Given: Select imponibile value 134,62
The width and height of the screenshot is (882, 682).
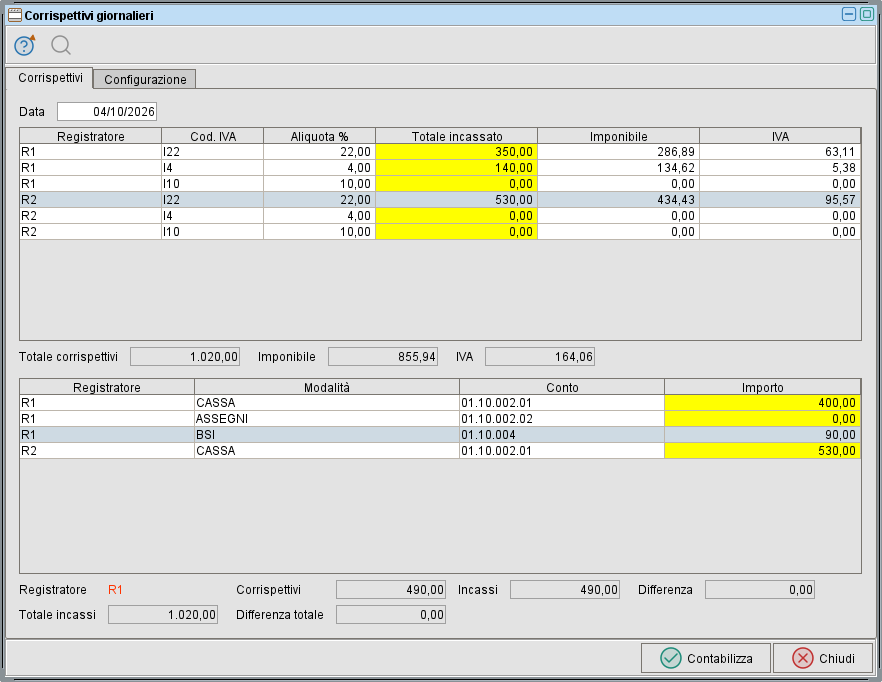Looking at the screenshot, I should (x=618, y=168).
